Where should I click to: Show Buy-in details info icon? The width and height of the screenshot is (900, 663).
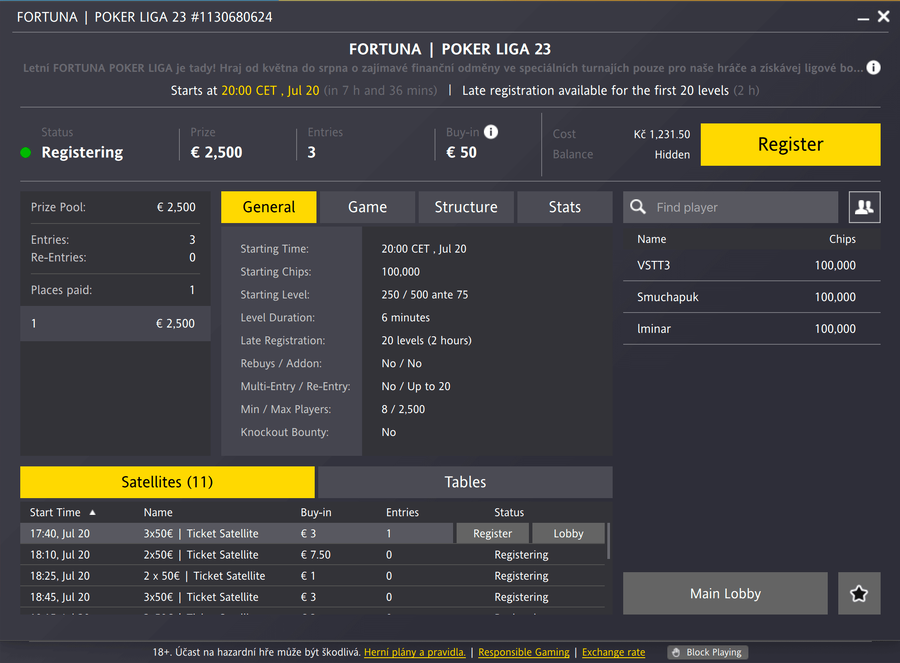(491, 132)
